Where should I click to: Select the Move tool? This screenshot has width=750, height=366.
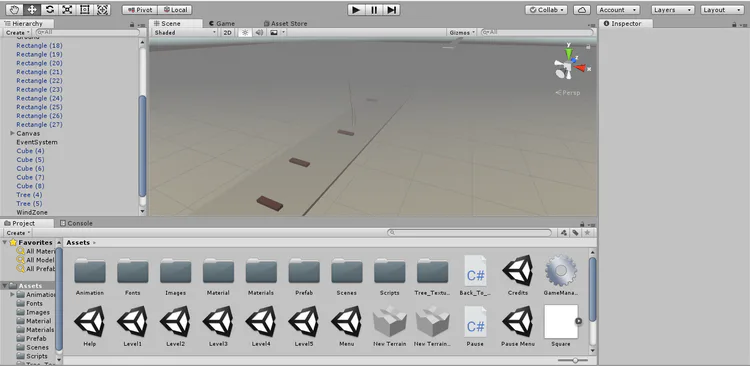click(x=32, y=10)
